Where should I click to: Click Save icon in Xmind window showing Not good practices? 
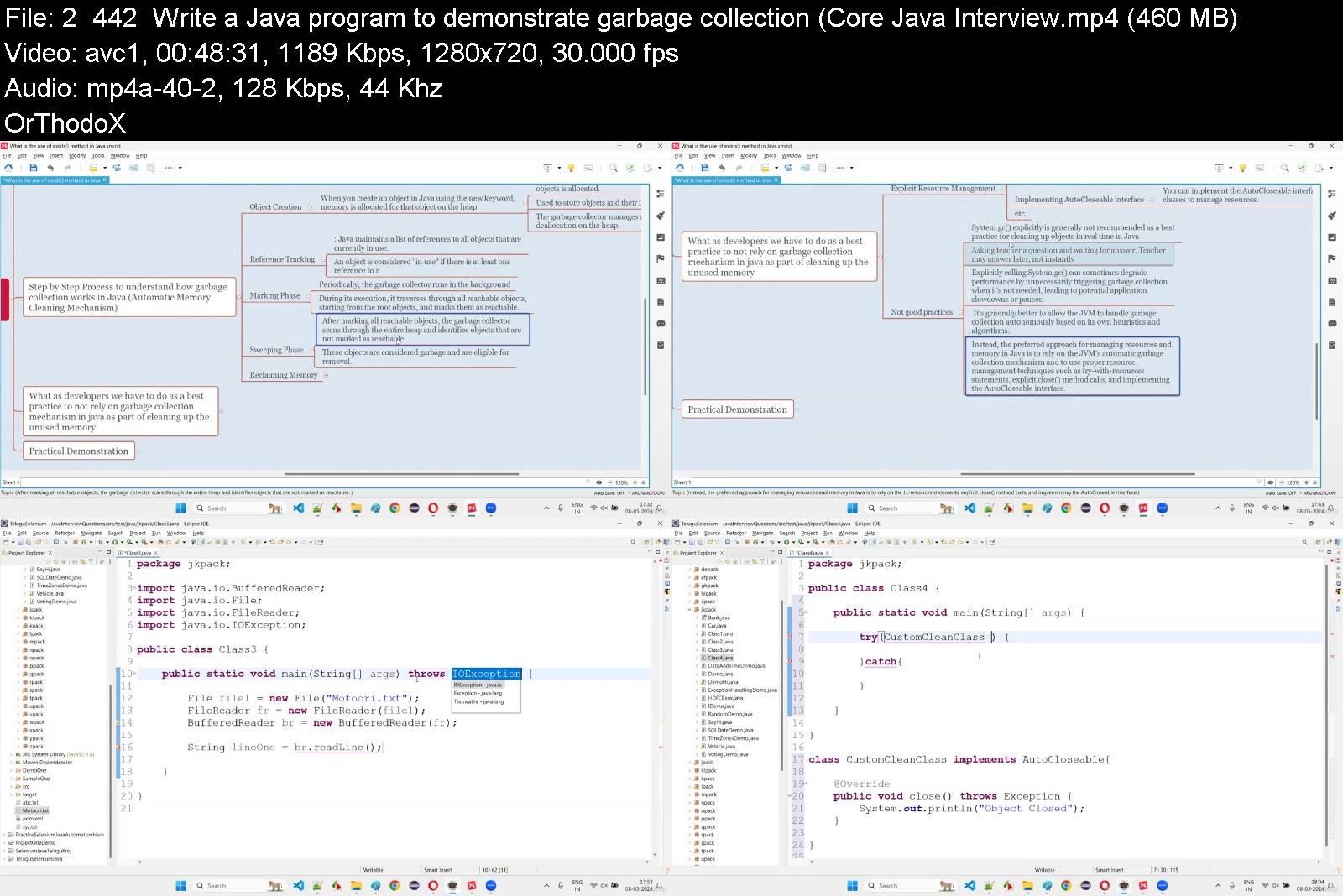pyautogui.click(x=705, y=168)
